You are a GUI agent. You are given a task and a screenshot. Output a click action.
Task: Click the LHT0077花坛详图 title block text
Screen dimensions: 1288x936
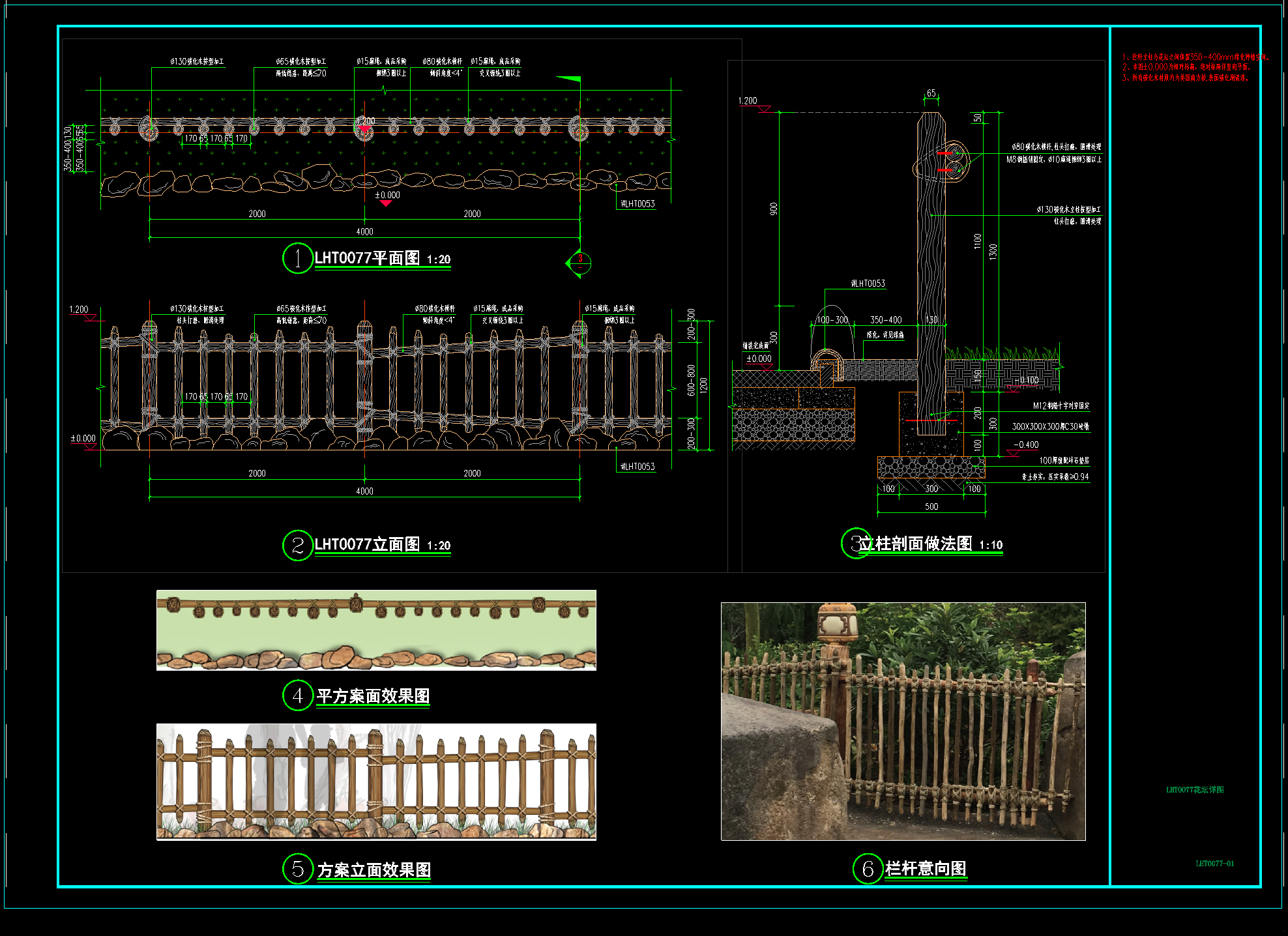tap(1195, 789)
